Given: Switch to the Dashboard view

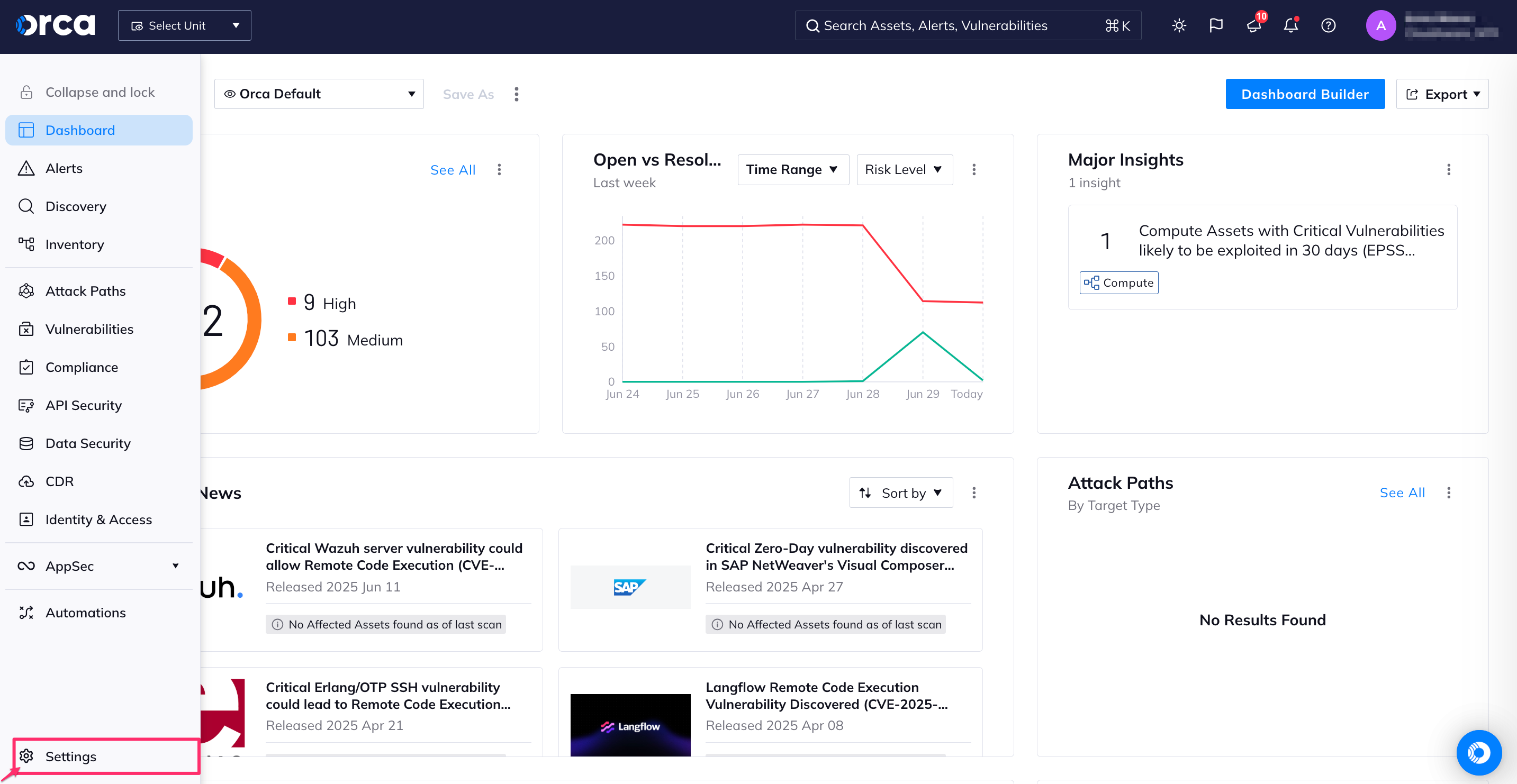Looking at the screenshot, I should click(80, 130).
